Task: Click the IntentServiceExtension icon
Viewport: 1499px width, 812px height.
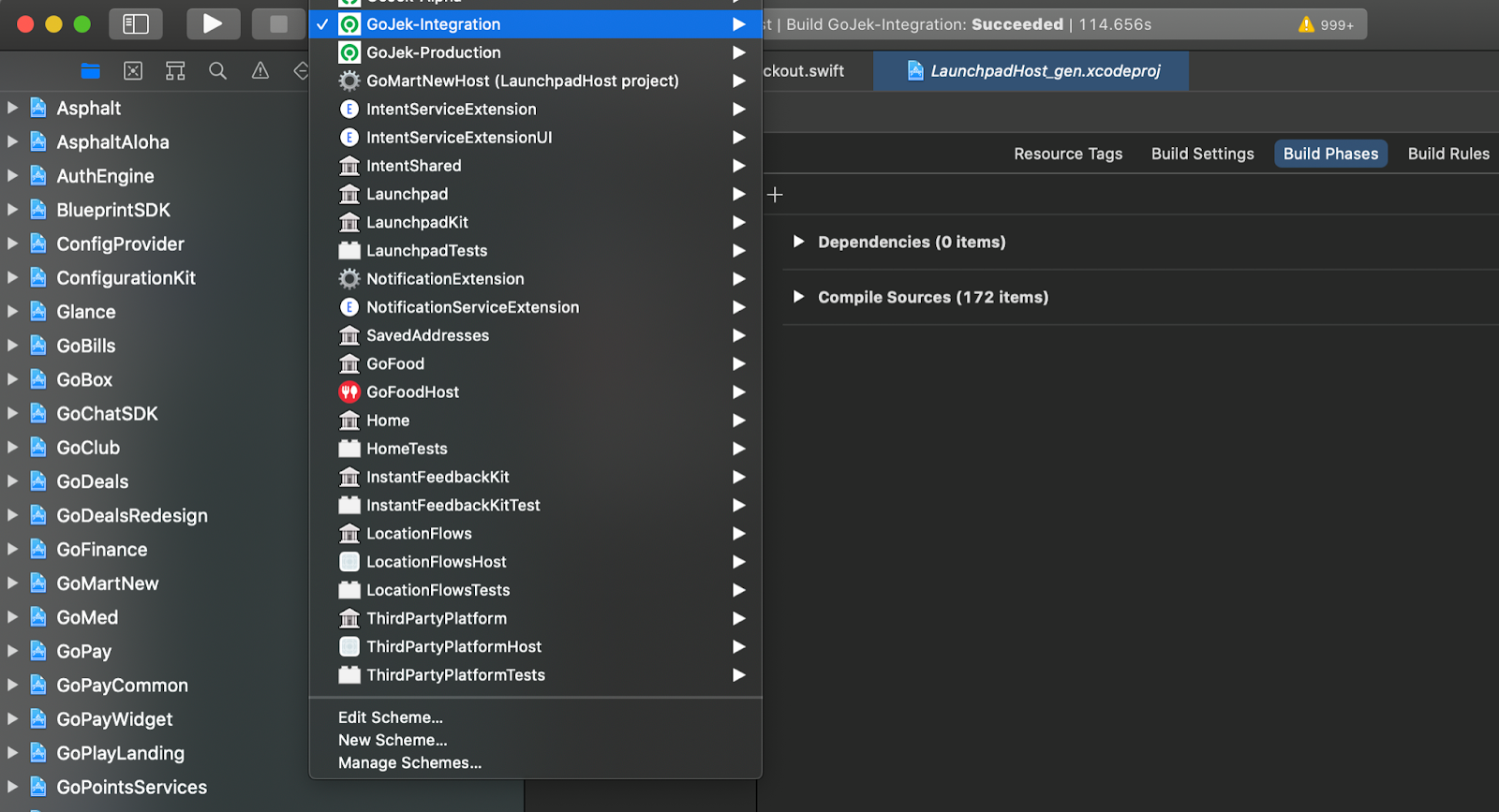Action: click(x=349, y=110)
